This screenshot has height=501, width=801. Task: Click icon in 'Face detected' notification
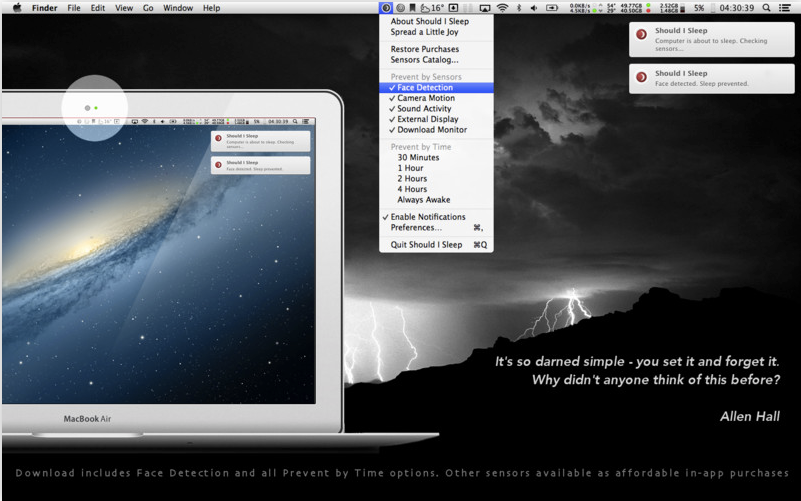641,77
